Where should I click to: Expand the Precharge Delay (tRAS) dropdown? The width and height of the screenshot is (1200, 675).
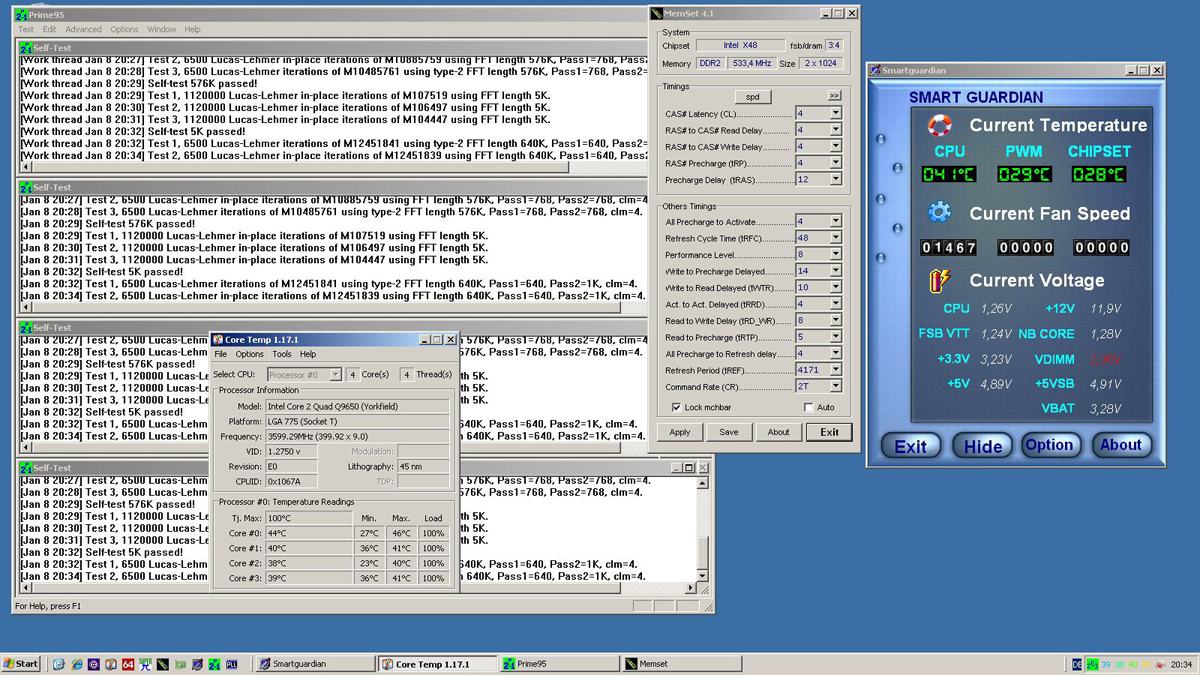pos(835,180)
